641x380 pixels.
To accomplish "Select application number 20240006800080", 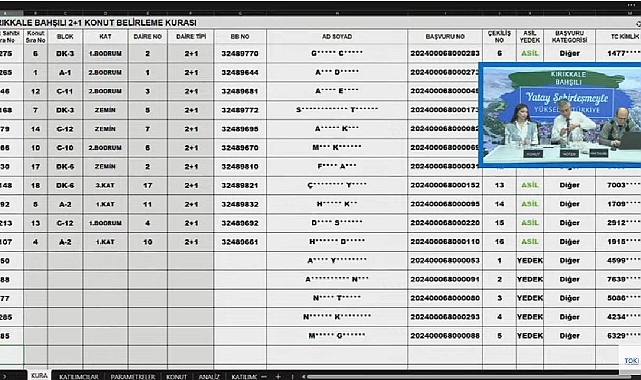I will pyautogui.click(x=445, y=298).
